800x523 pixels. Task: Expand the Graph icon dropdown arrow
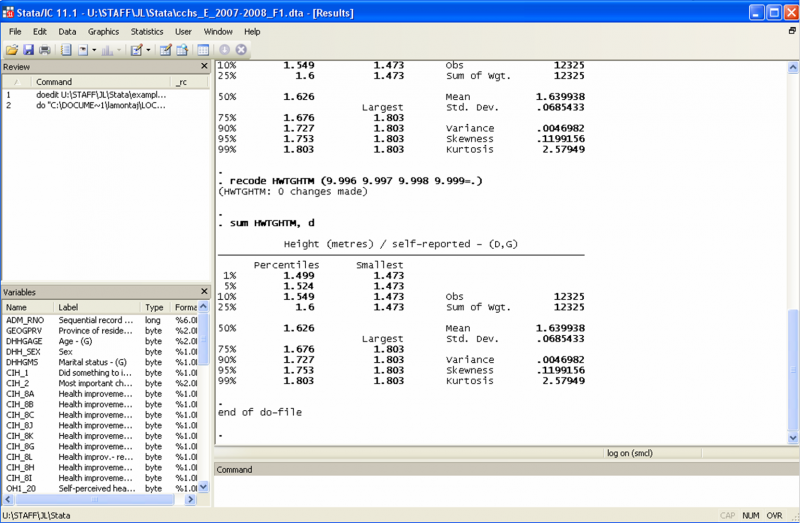(x=120, y=50)
